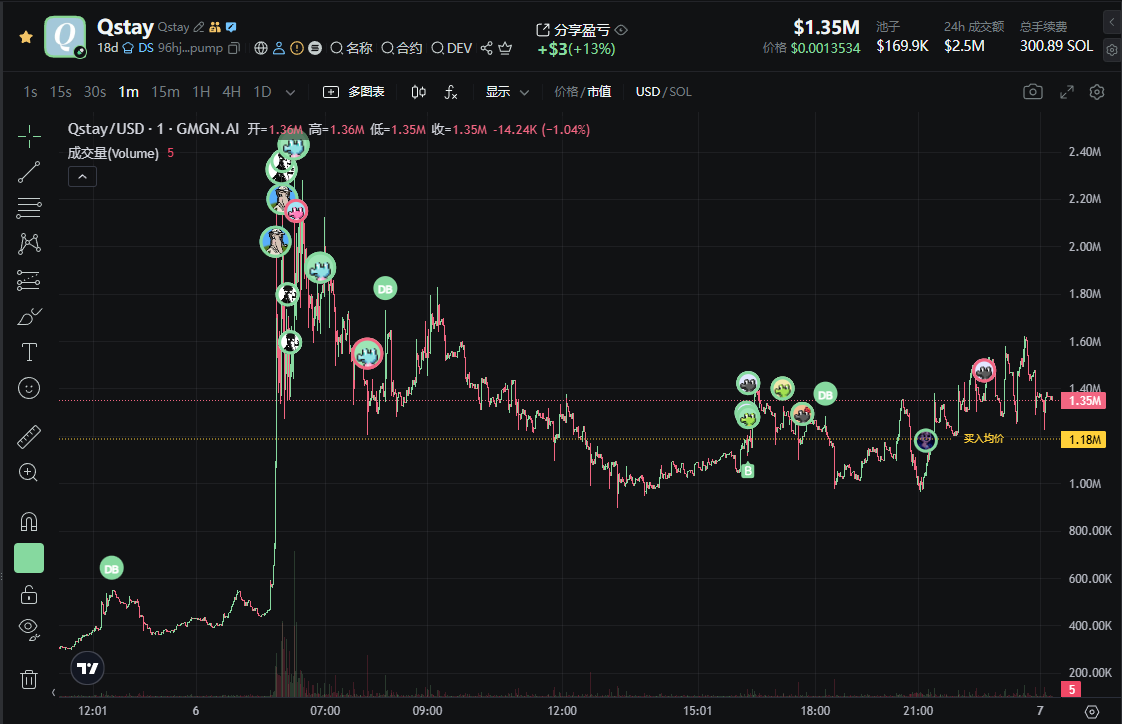
Task: Click the Qstay token avatar
Action: click(x=65, y=36)
